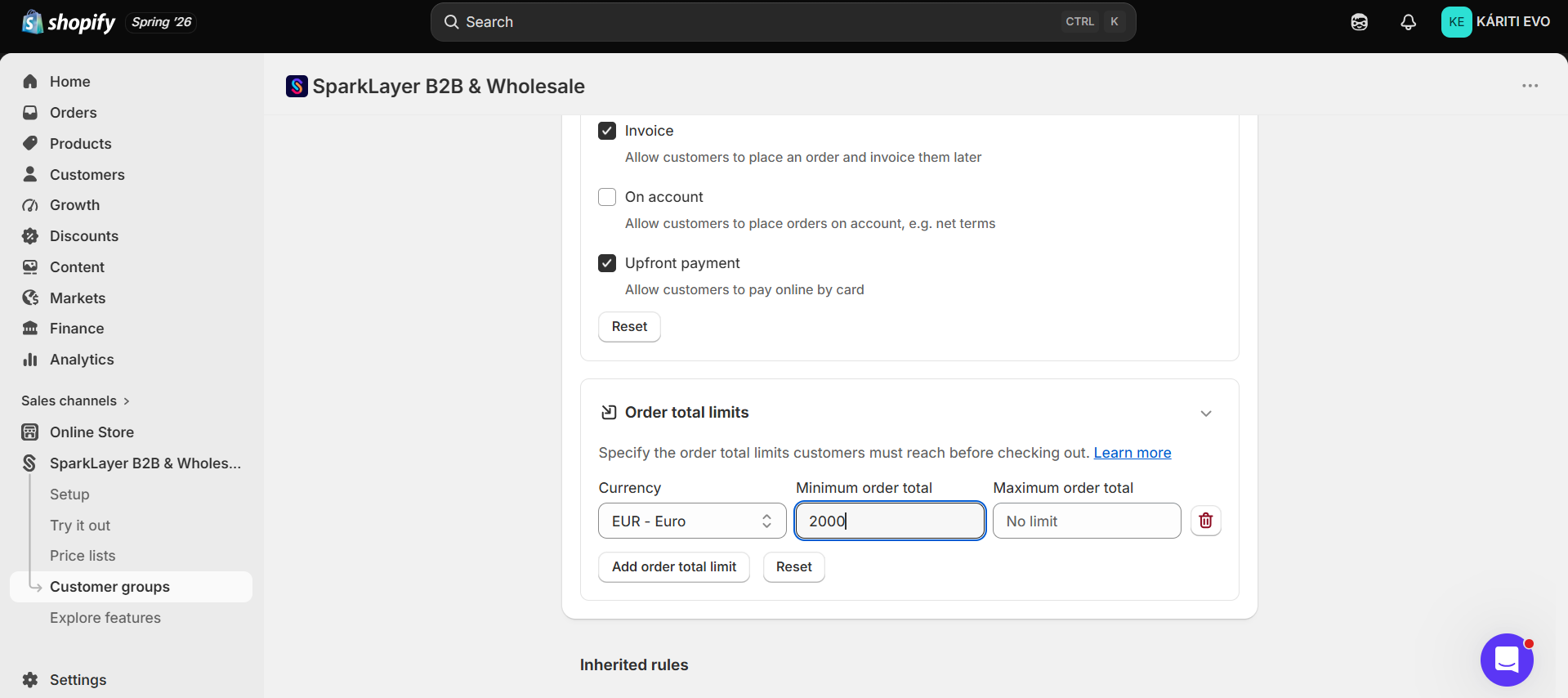This screenshot has width=1568, height=698.
Task: Click Reset under payment methods
Action: 629,327
